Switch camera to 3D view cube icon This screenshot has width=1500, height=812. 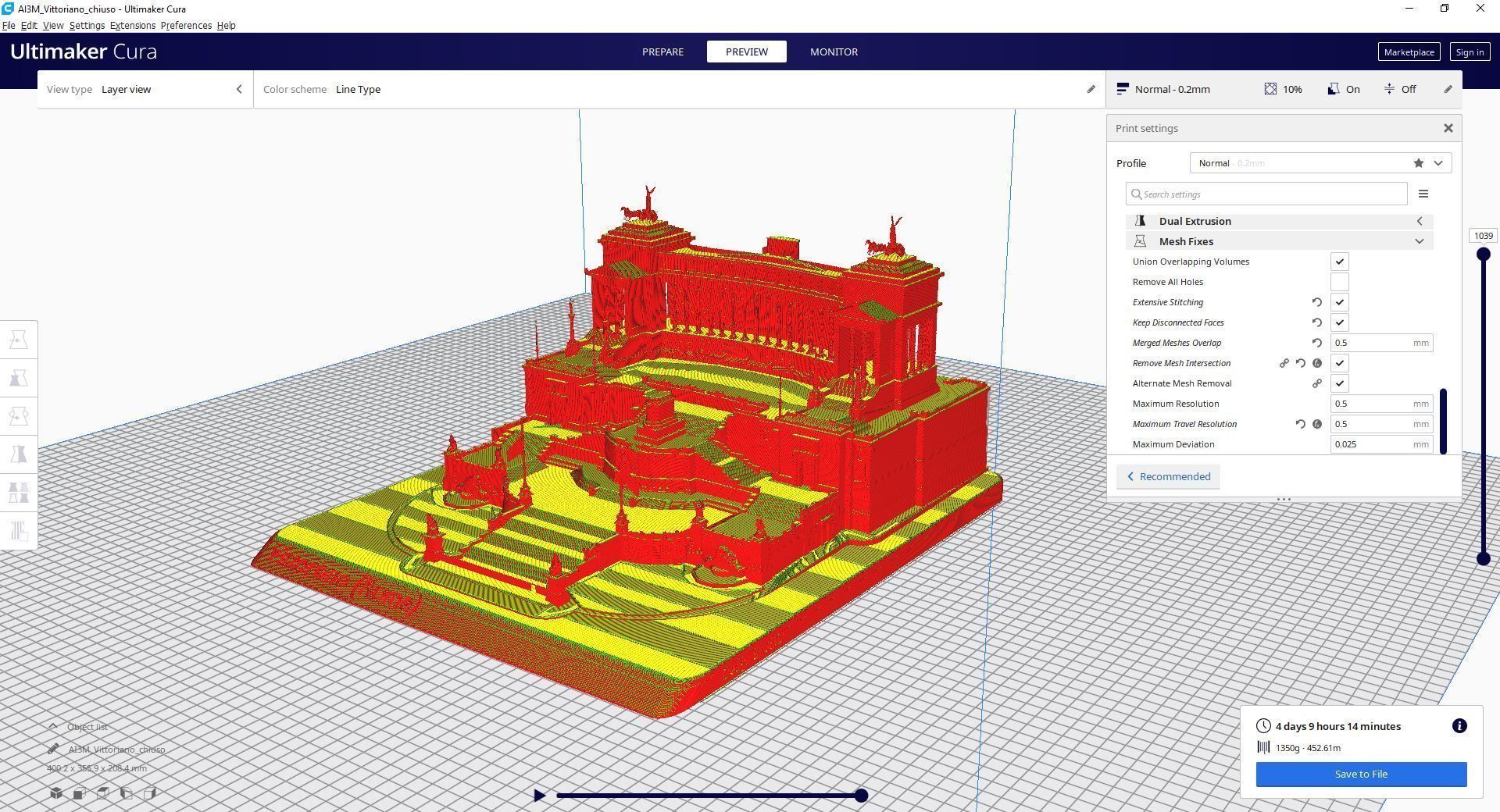coord(56,793)
